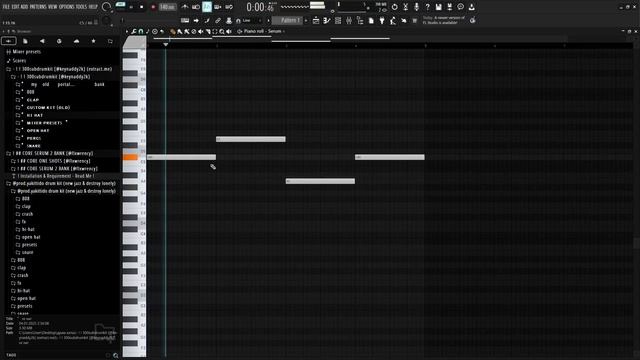Toggle the highlighted countdown-before-recording button
Screen dimensions: 640x360
[x=207, y=7]
